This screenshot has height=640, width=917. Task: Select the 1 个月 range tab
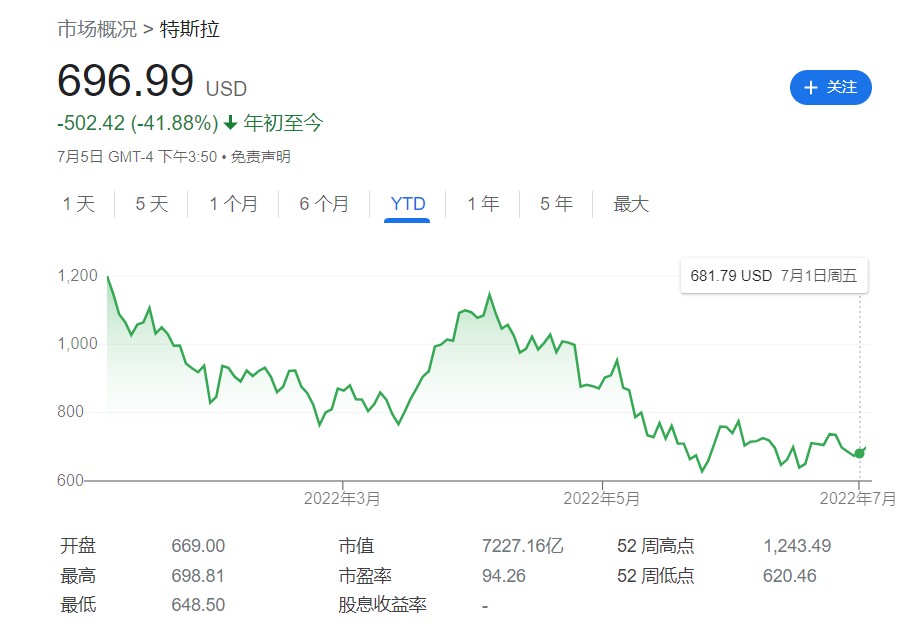(x=233, y=204)
